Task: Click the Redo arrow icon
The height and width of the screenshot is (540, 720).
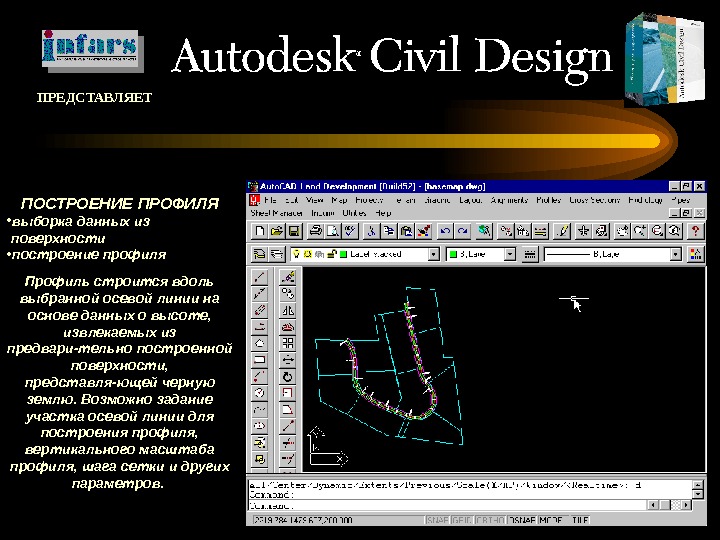Action: pyautogui.click(x=462, y=231)
